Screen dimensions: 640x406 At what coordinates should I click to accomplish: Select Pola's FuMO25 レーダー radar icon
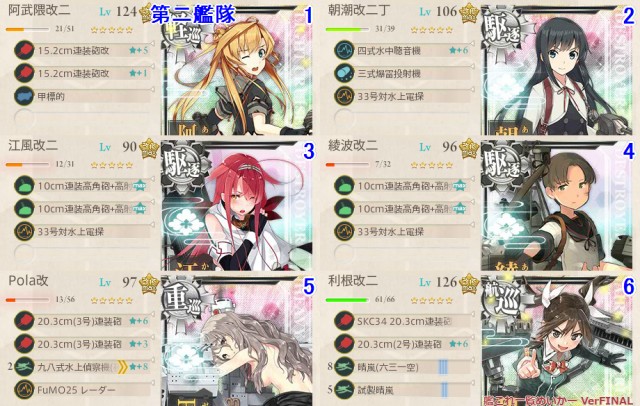24,390
